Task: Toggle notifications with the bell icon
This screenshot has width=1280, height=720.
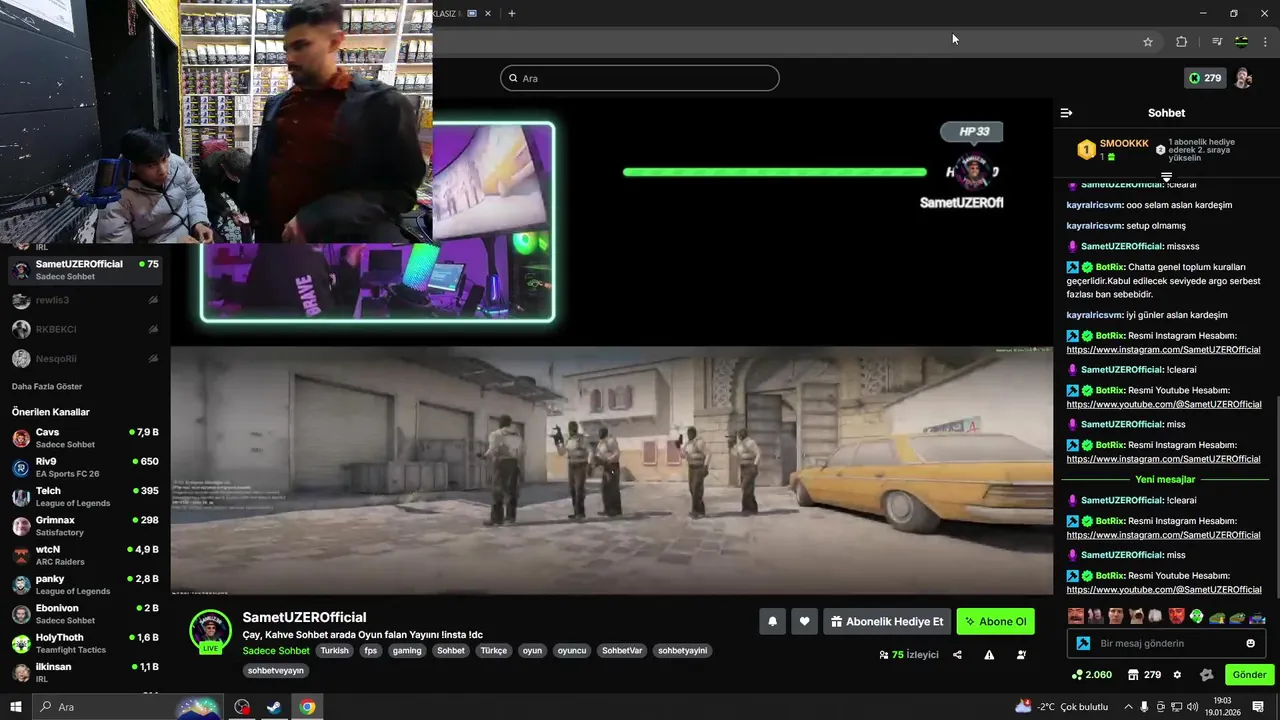Action: (x=772, y=622)
